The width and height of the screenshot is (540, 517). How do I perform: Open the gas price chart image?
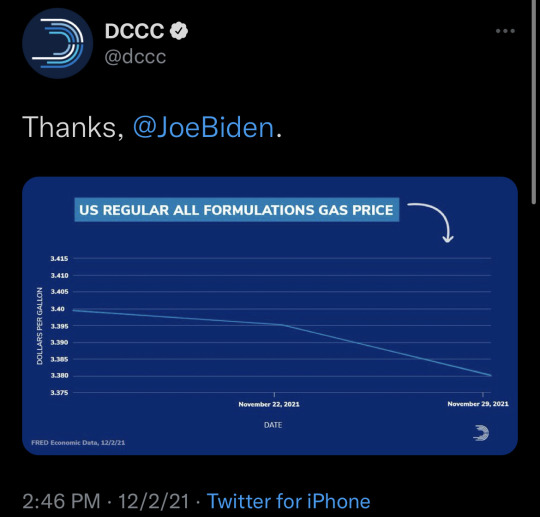pyautogui.click(x=270, y=316)
